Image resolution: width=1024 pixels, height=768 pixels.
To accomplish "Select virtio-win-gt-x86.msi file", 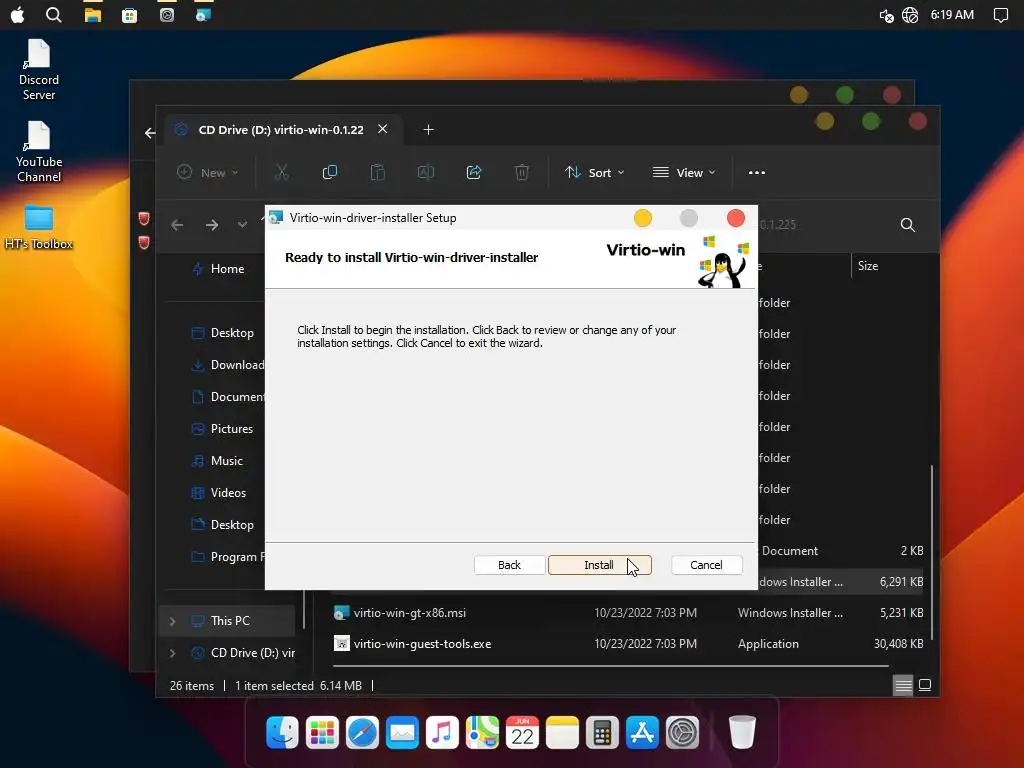I will 409,613.
